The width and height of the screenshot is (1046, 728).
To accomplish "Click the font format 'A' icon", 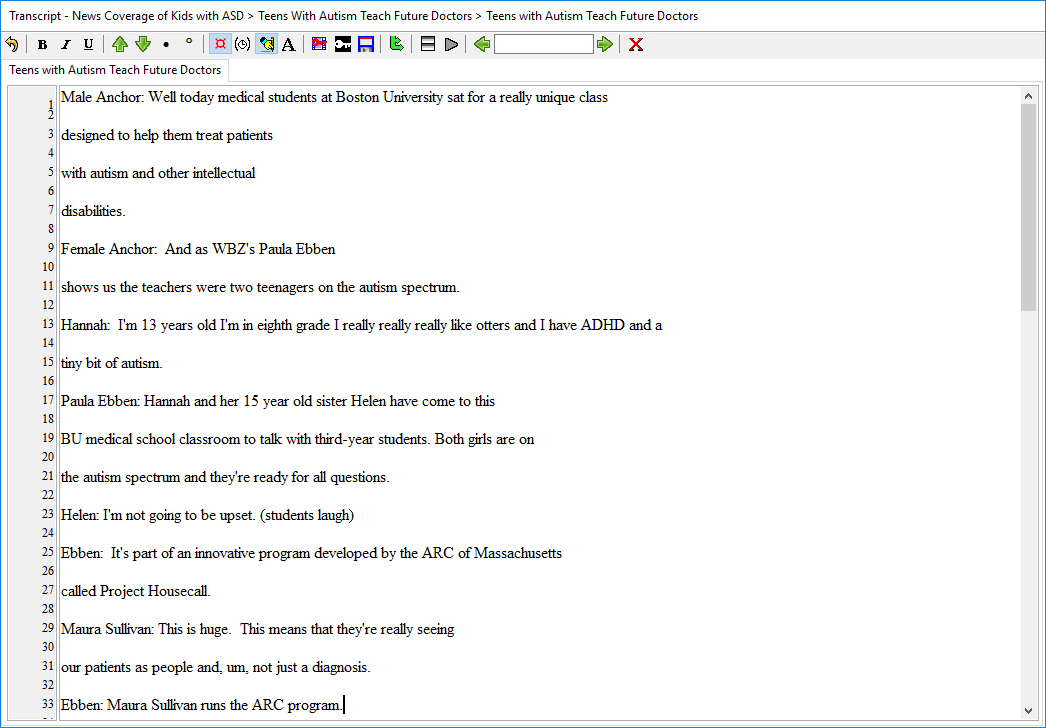I will coord(287,43).
